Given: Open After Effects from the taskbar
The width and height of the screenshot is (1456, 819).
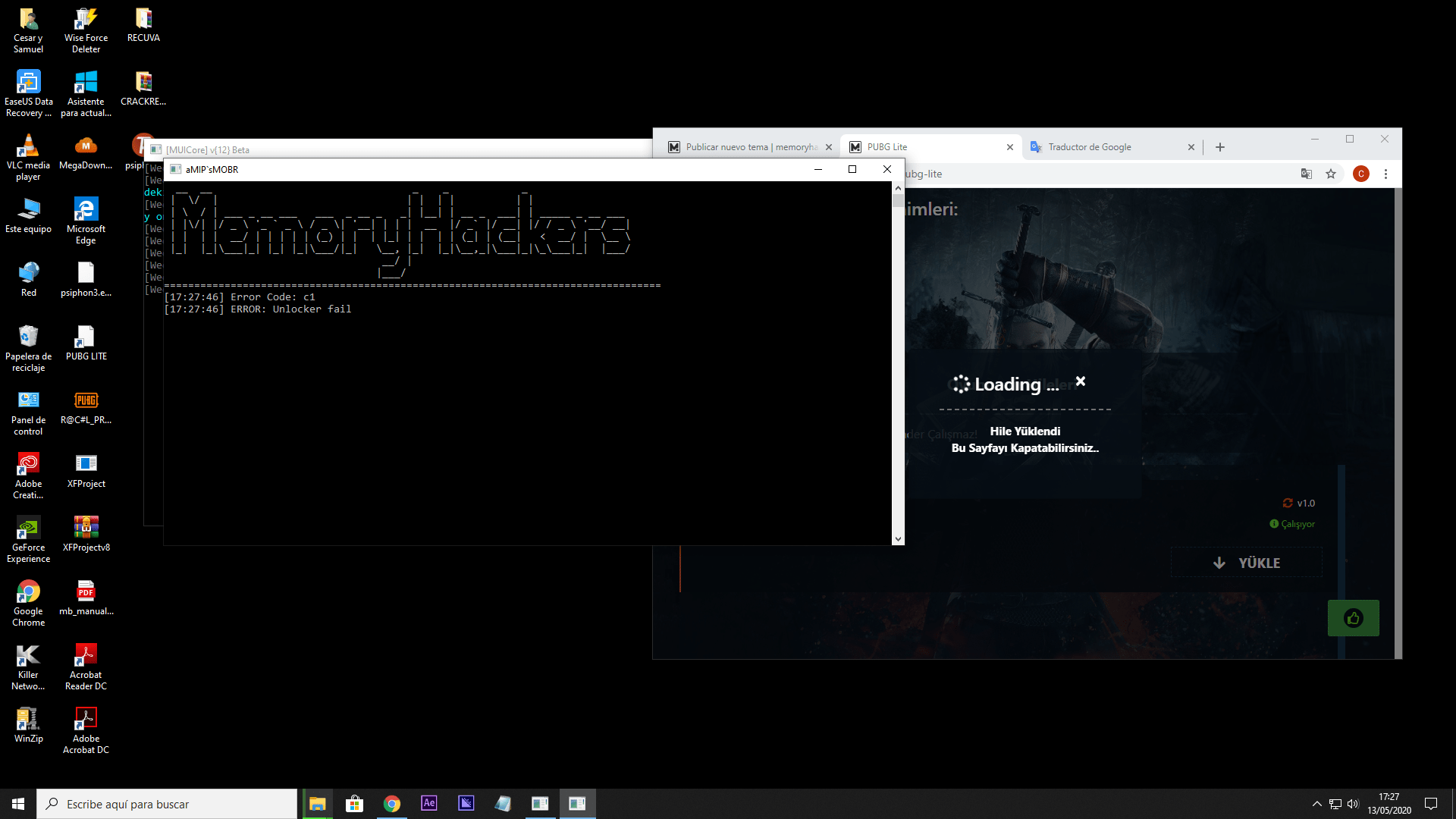Looking at the screenshot, I should (428, 804).
